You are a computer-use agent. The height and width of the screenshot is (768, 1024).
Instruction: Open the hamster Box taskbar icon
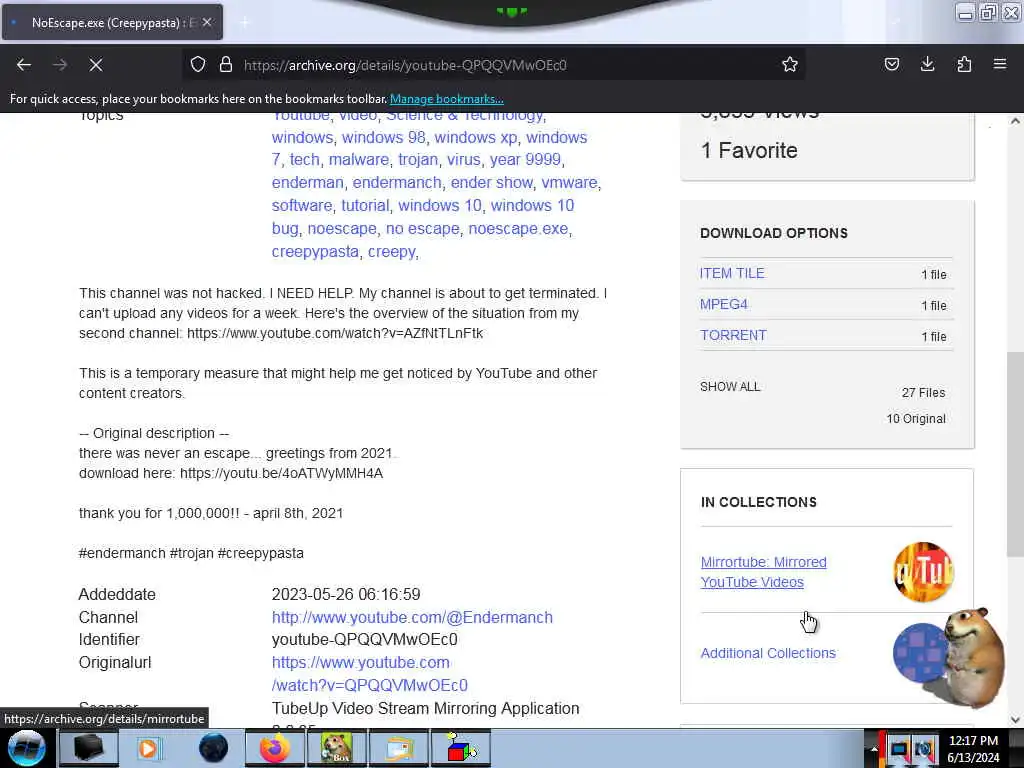pyautogui.click(x=336, y=748)
